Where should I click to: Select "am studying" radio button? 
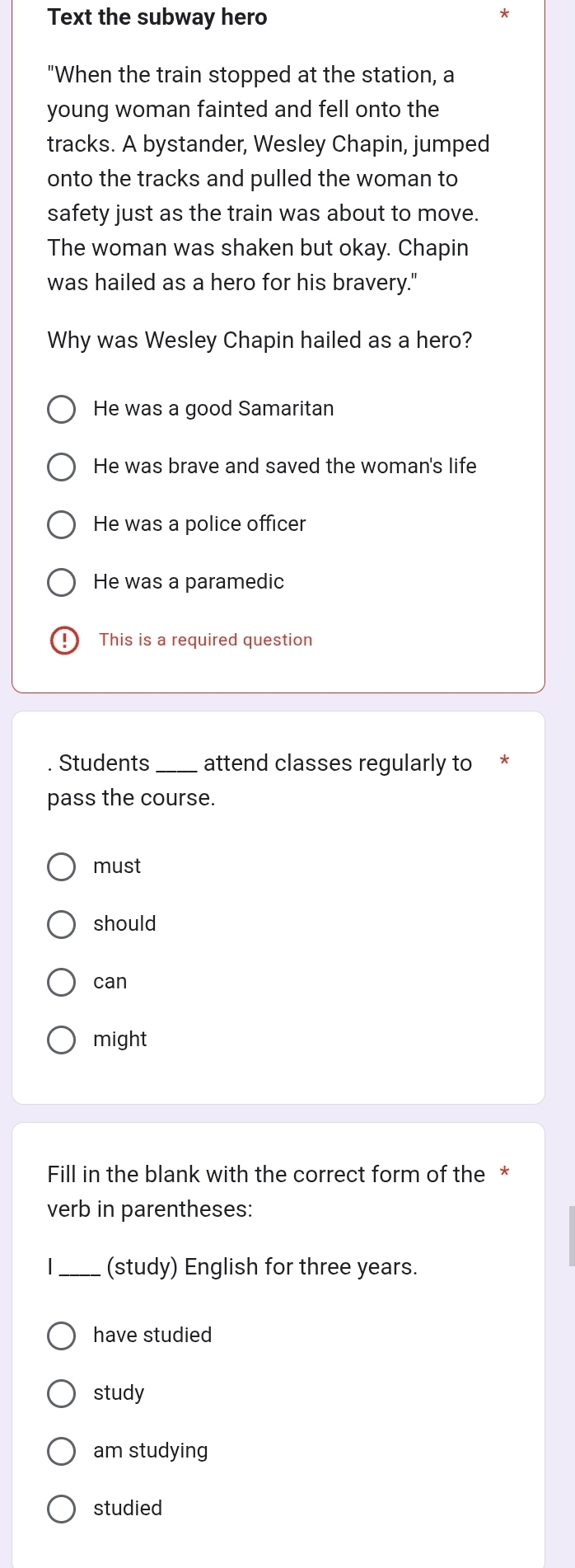pos(61,1451)
